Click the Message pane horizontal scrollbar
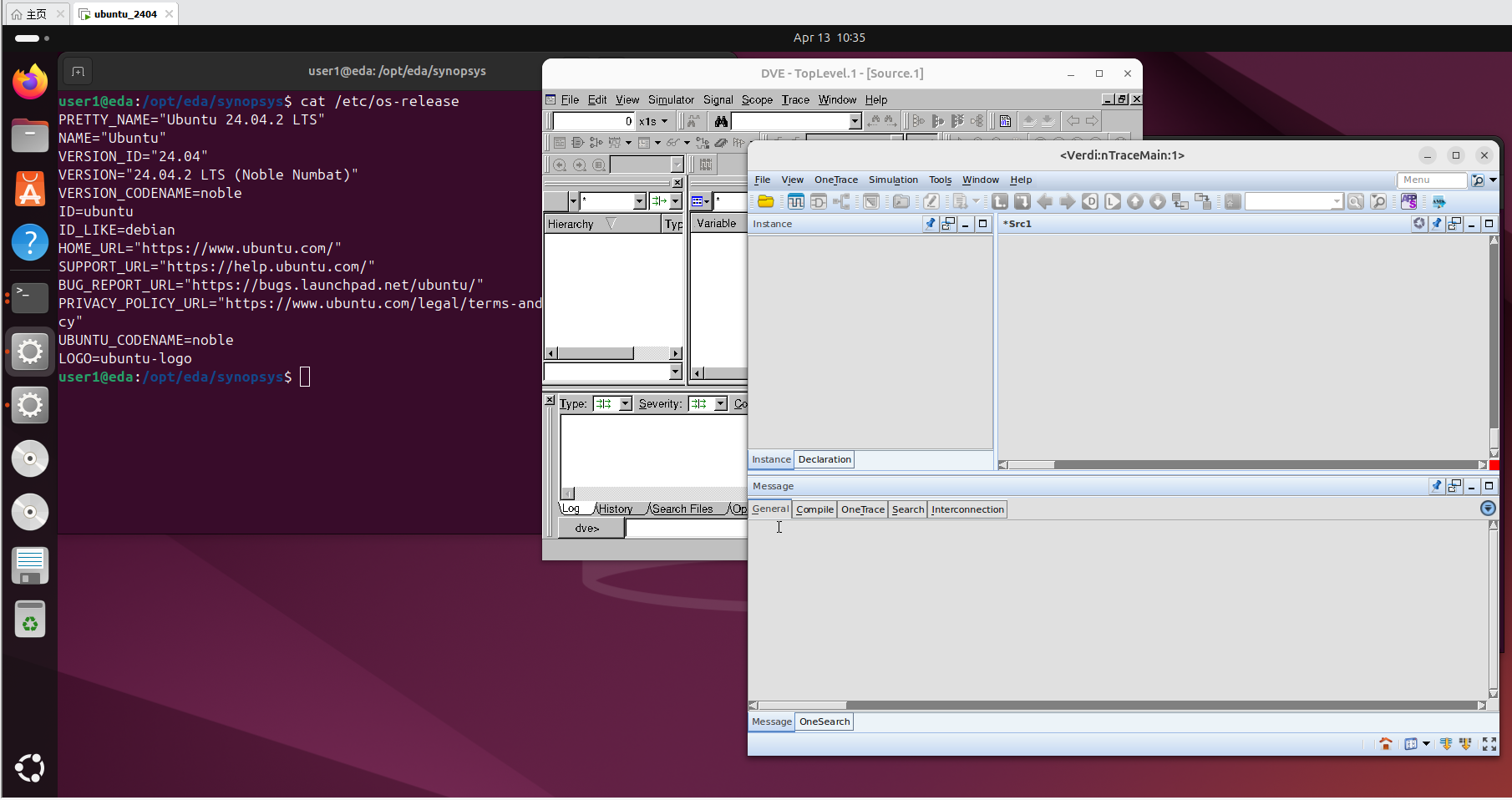Viewport: 1512px width, 800px height. 1117,706
